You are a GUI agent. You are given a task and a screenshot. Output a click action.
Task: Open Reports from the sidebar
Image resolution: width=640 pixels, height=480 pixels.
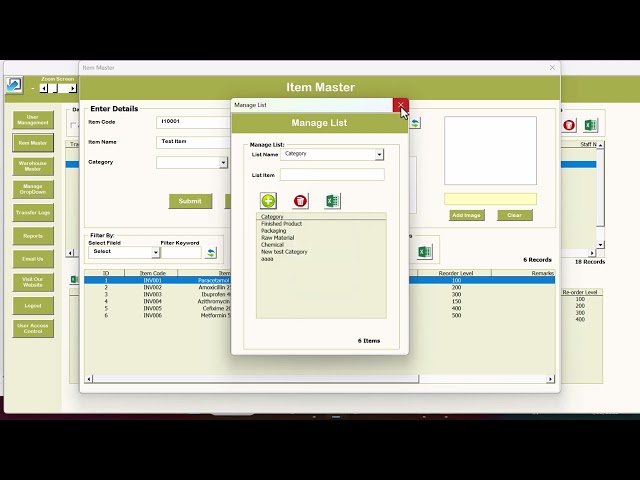[33, 236]
